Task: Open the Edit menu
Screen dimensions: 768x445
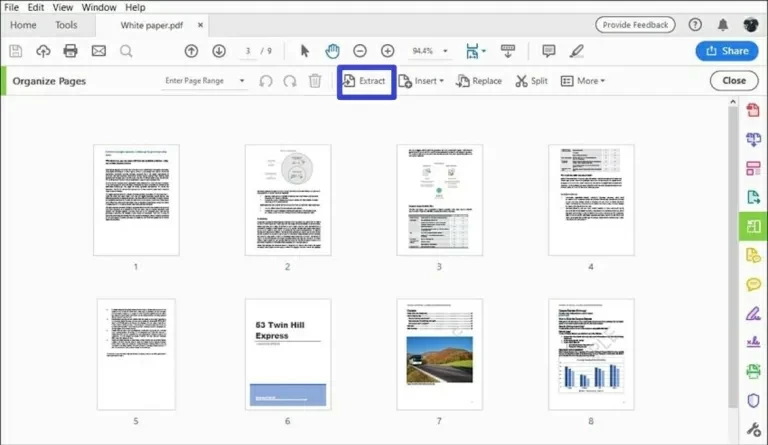Action: [x=35, y=7]
